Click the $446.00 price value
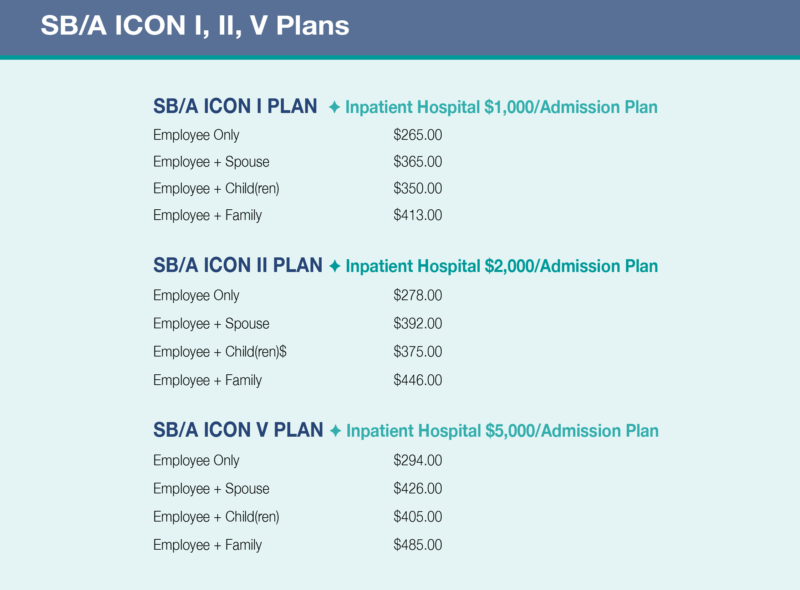Image resolution: width=800 pixels, height=590 pixels. coord(418,380)
